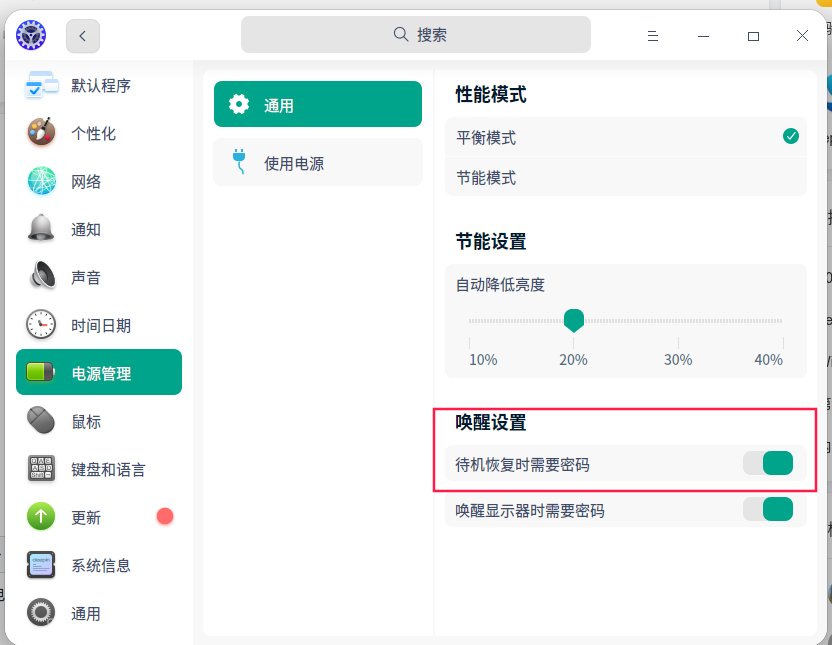The height and width of the screenshot is (645, 832).
Task: Click the Notification (通知) bell icon
Action: point(41,230)
